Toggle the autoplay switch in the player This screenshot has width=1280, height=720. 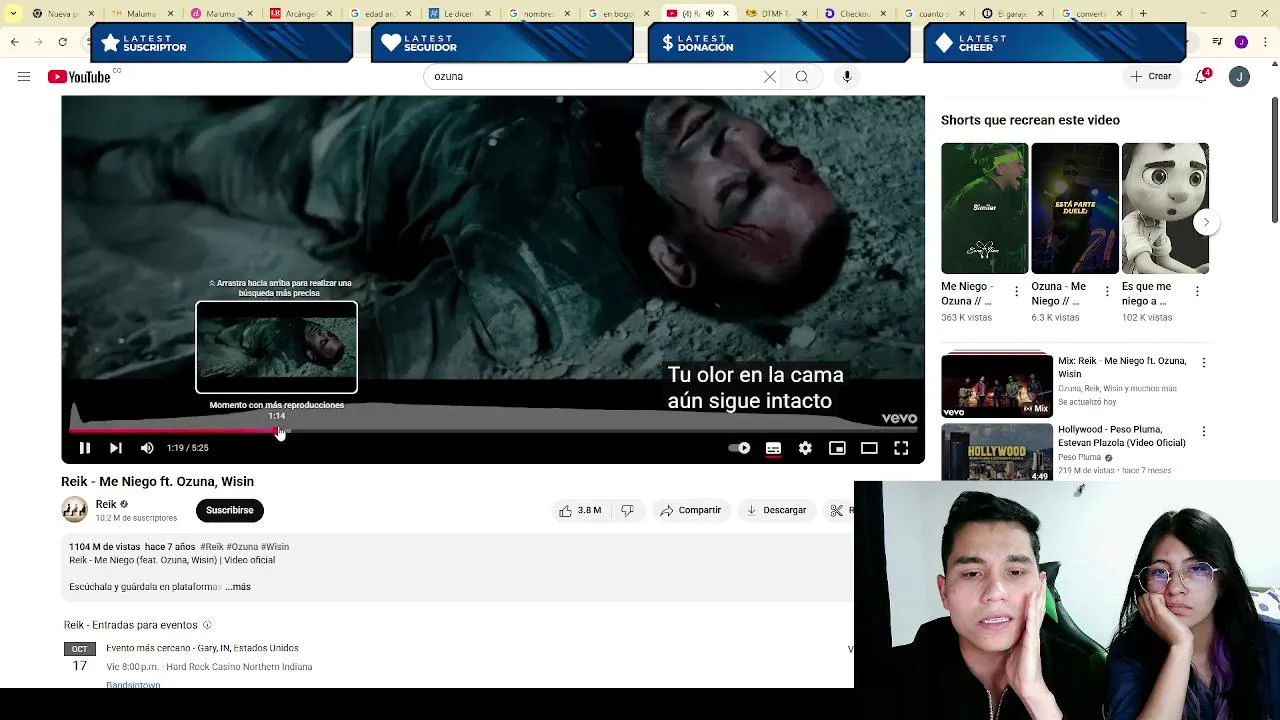[x=739, y=448]
